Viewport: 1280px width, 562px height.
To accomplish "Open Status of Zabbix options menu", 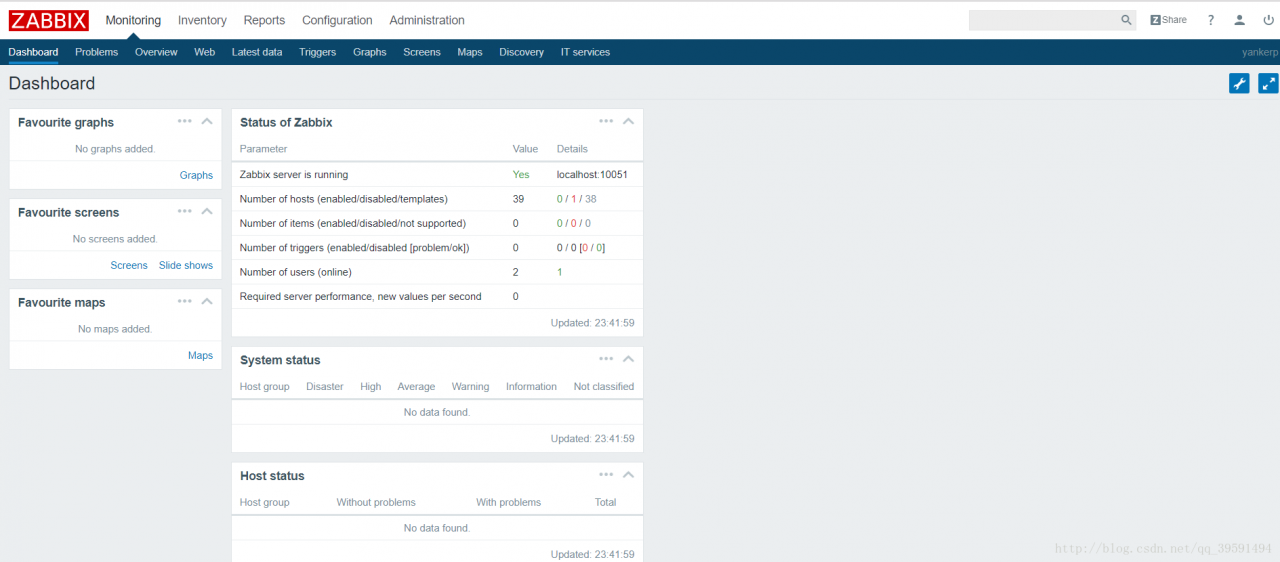I will pos(606,121).
